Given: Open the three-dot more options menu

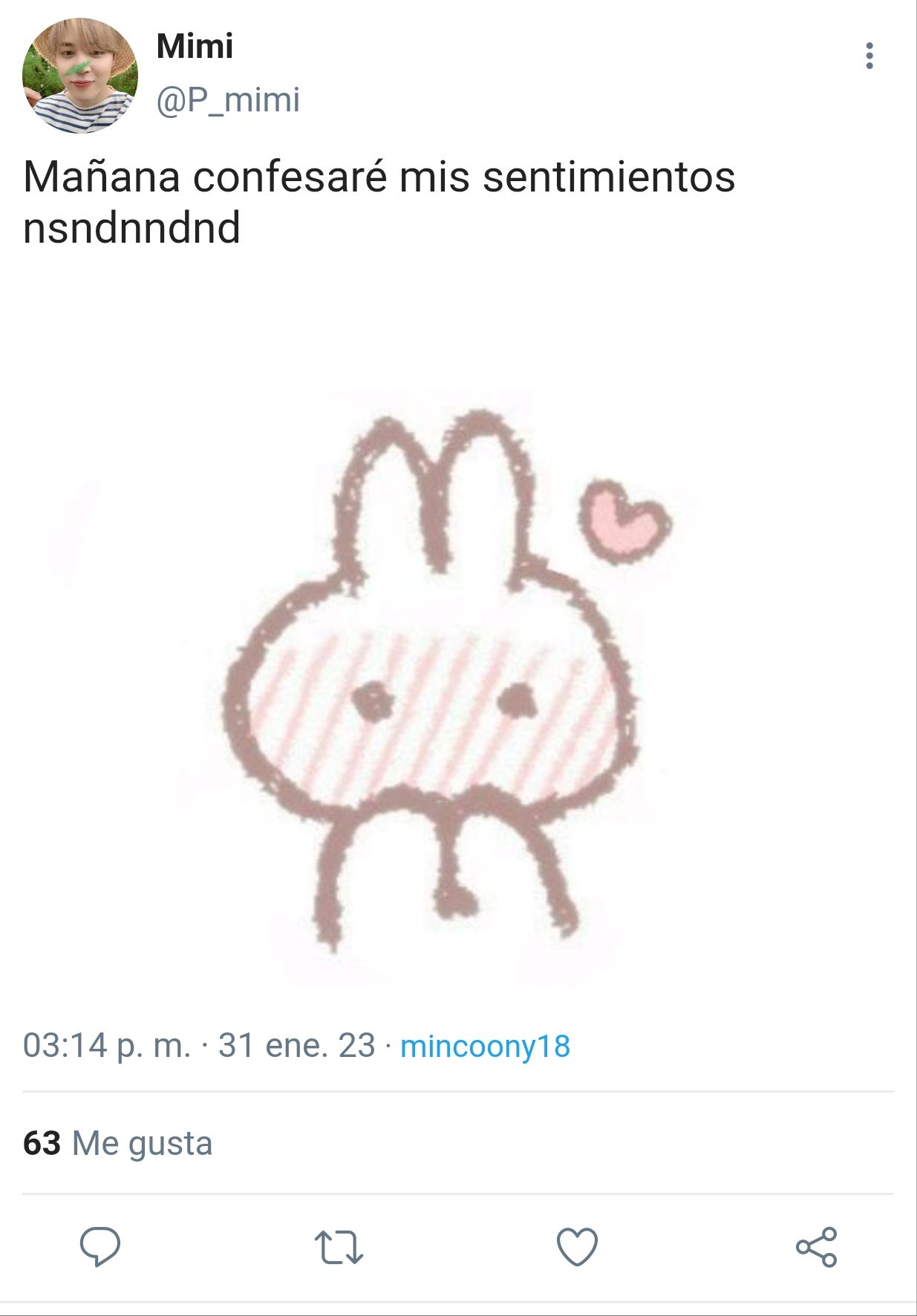Looking at the screenshot, I should coord(869,56).
